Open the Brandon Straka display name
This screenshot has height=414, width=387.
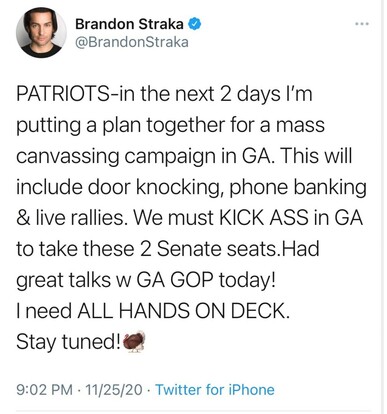pyautogui.click(x=129, y=24)
